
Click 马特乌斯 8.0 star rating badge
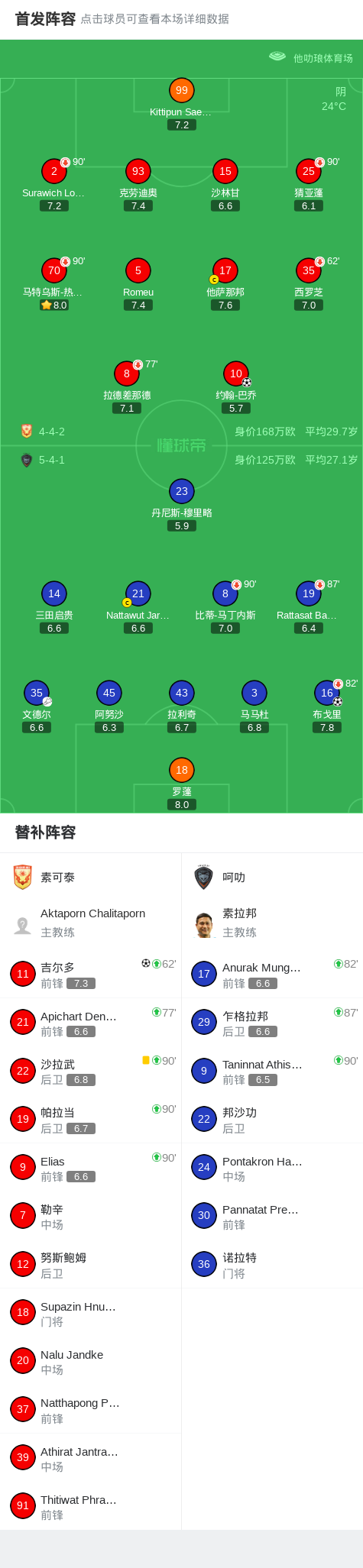[54, 305]
